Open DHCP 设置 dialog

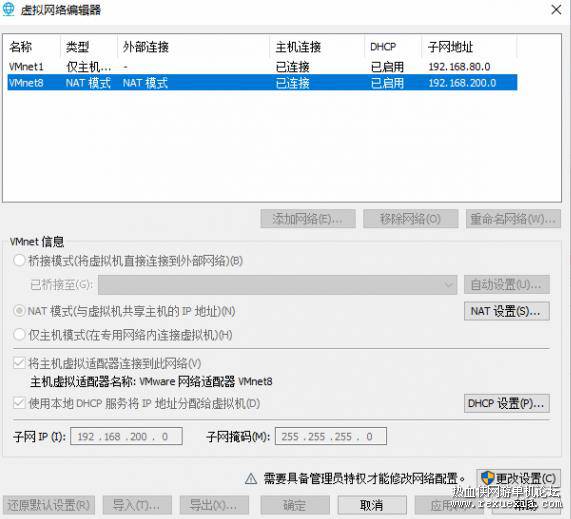507,403
